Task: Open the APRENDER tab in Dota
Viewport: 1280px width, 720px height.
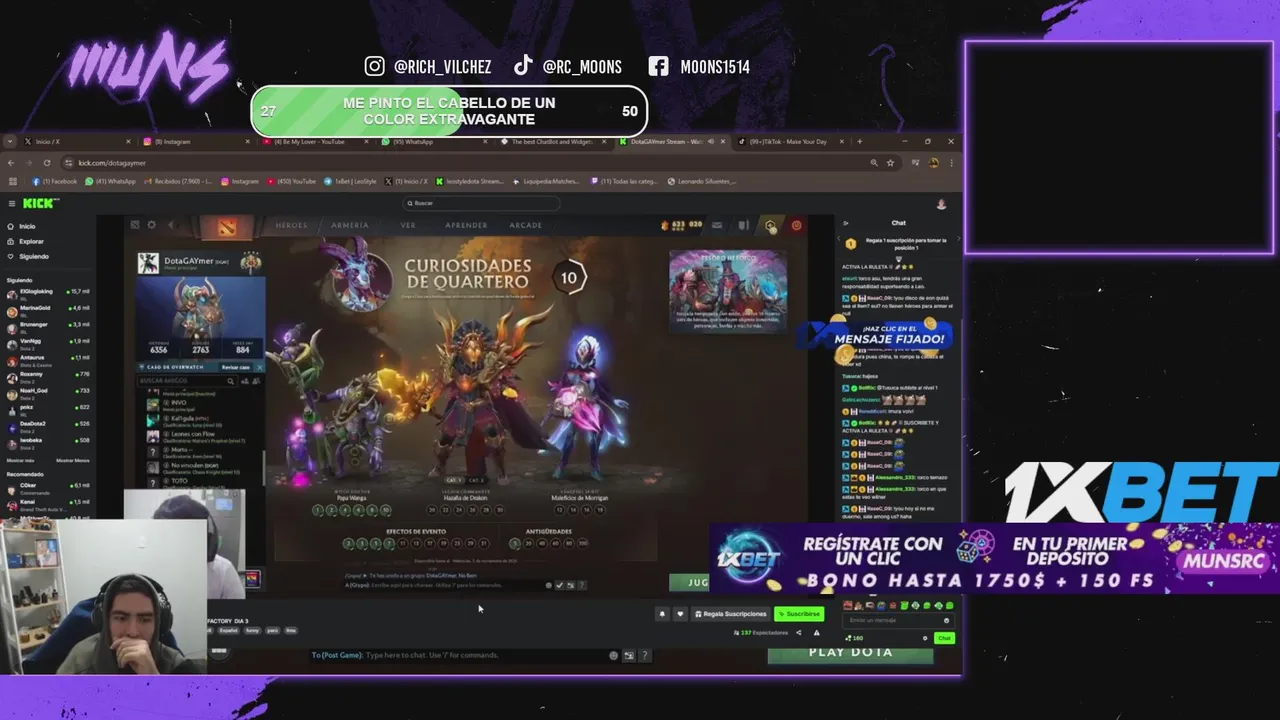Action: 466,225
